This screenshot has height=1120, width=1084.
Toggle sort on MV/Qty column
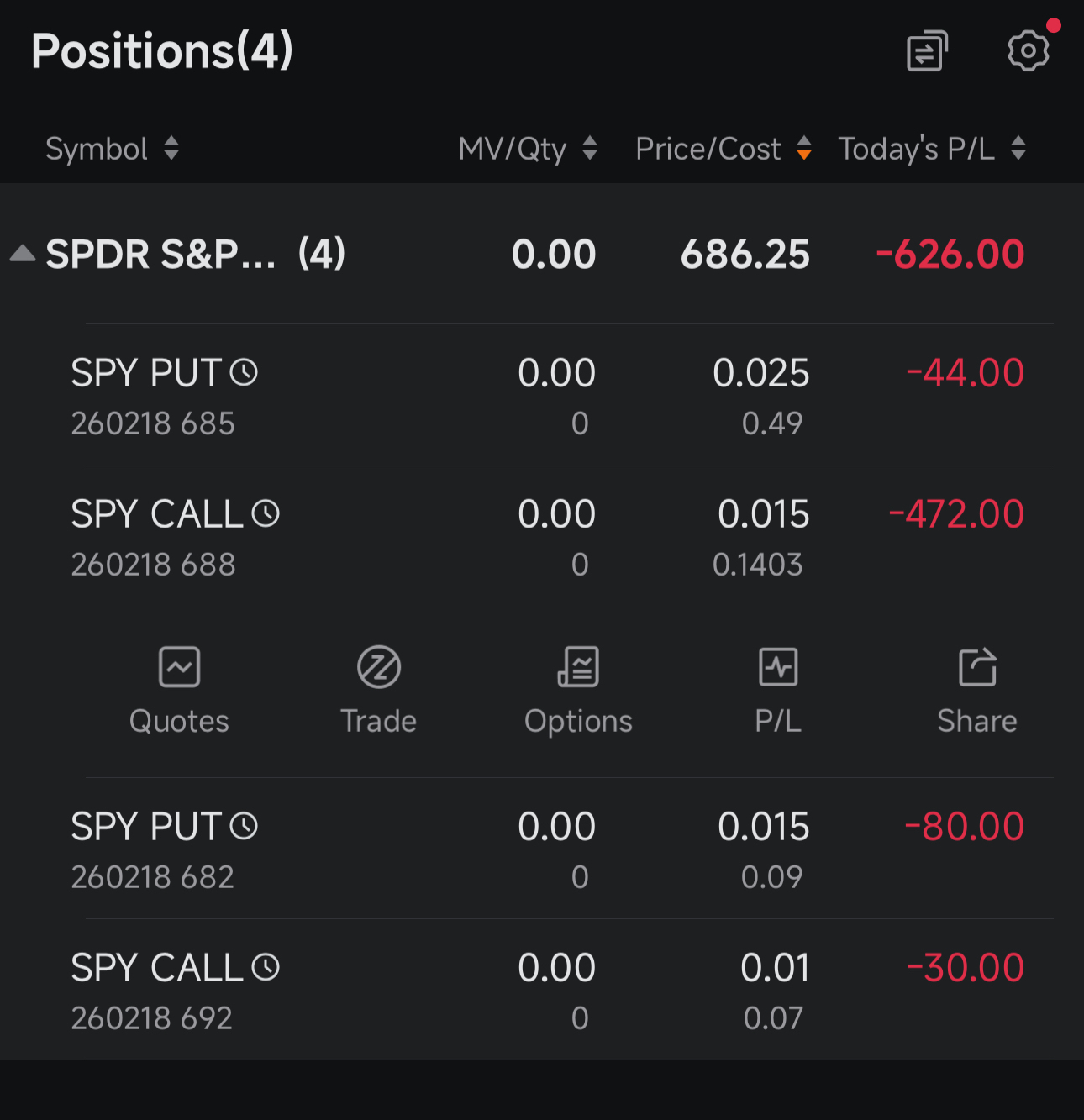pyautogui.click(x=528, y=149)
